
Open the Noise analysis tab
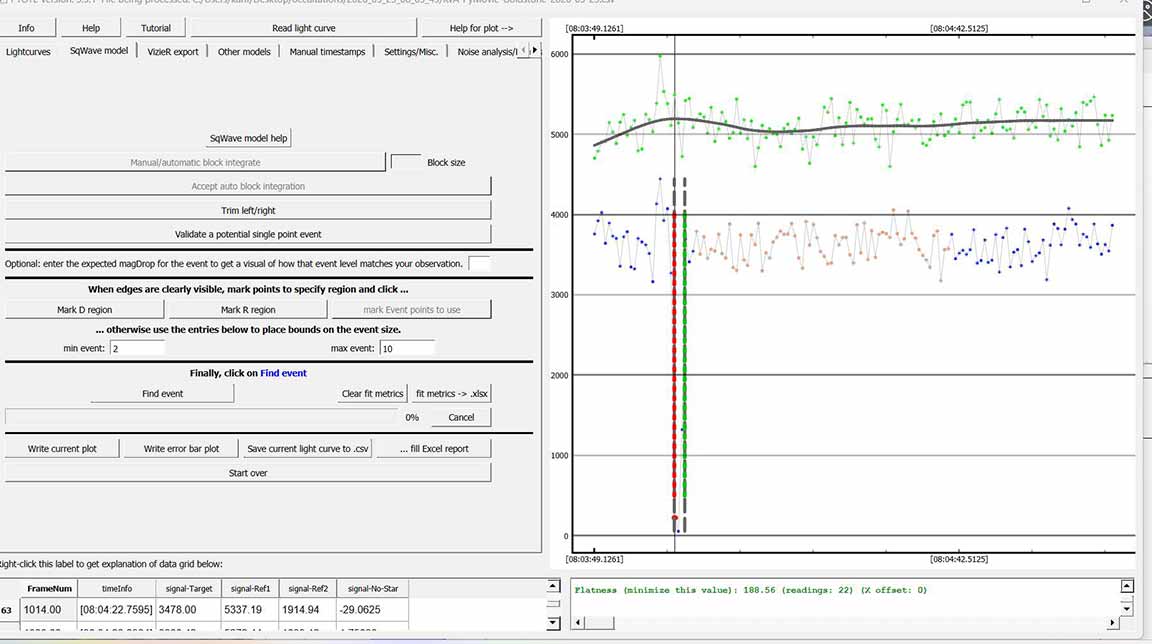487,51
